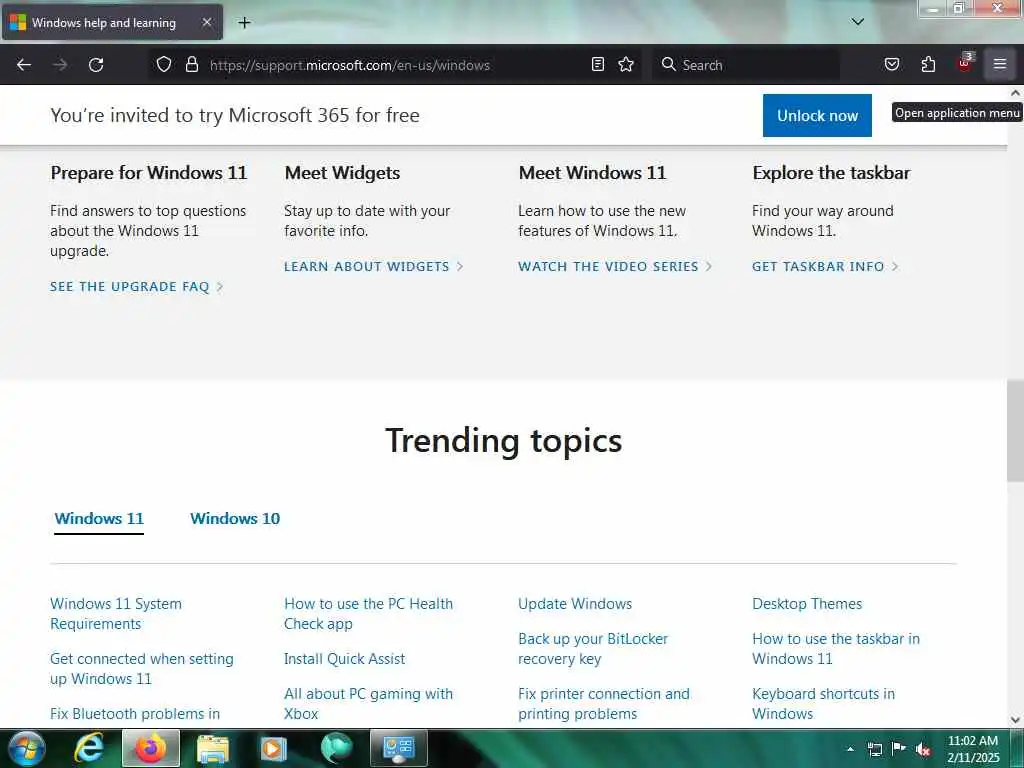Open Windows 11 System Requirements

(116, 614)
